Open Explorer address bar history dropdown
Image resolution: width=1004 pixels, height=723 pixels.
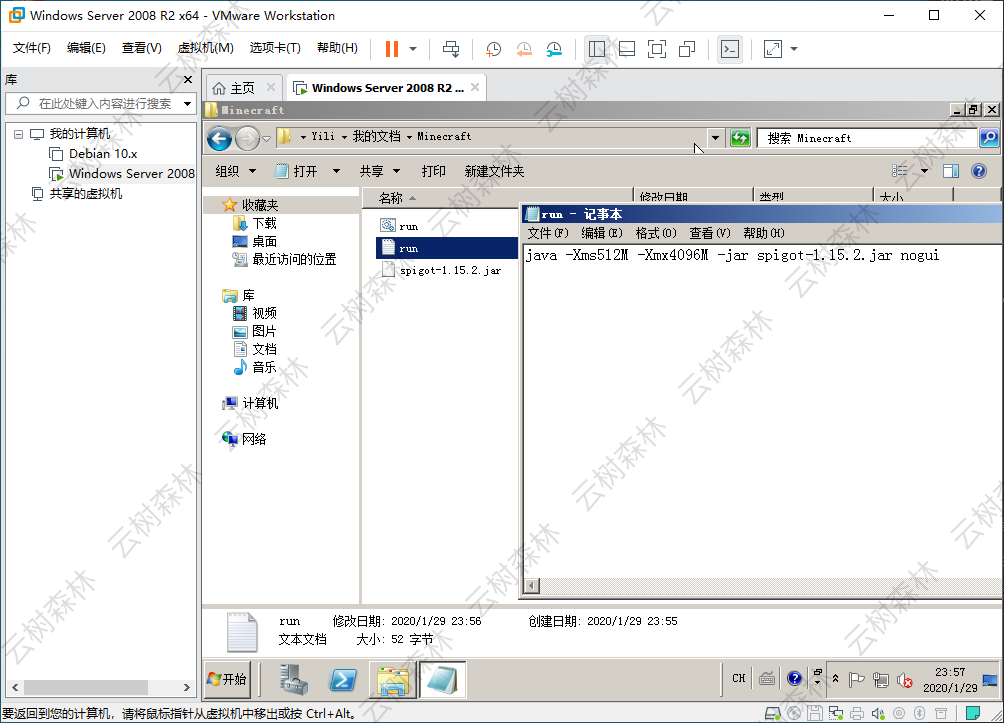[x=715, y=138]
